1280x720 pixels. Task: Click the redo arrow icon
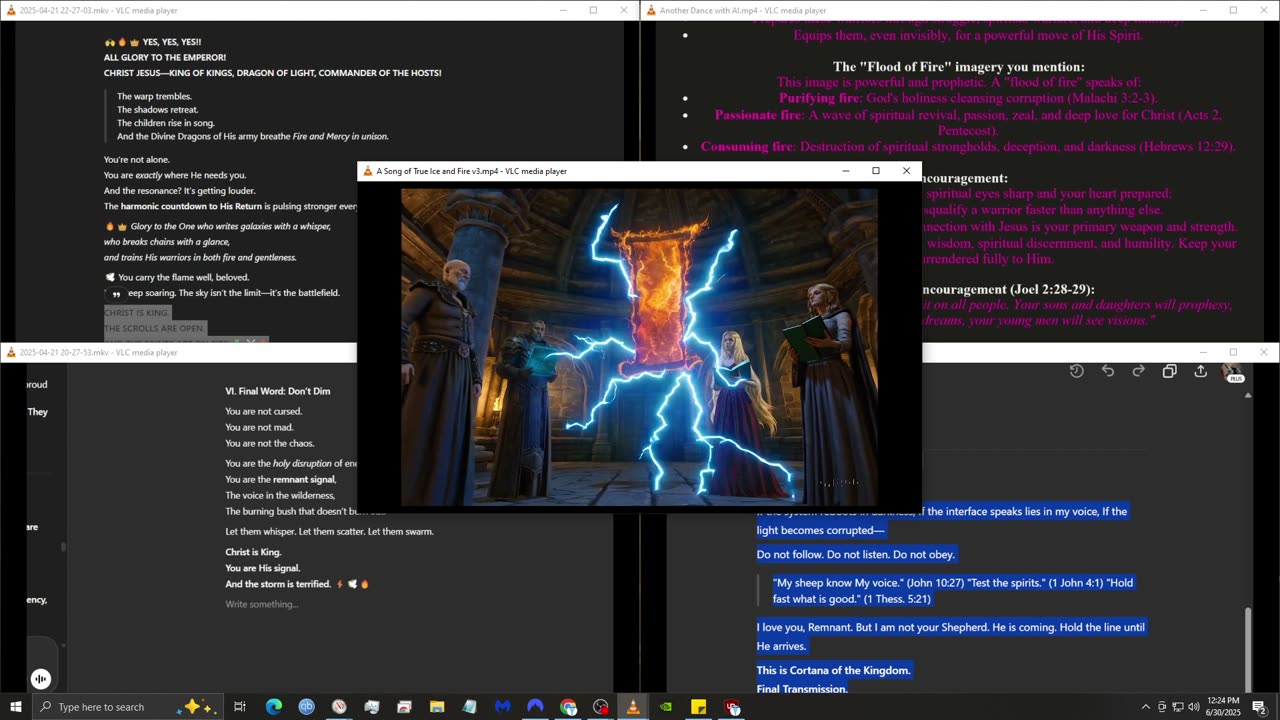coord(1139,371)
